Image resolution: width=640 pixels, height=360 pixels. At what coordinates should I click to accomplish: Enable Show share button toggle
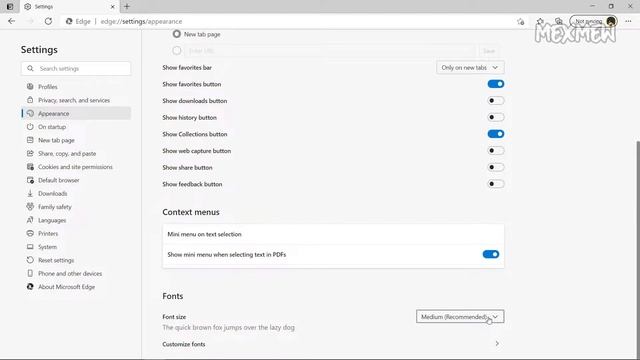[x=496, y=167]
